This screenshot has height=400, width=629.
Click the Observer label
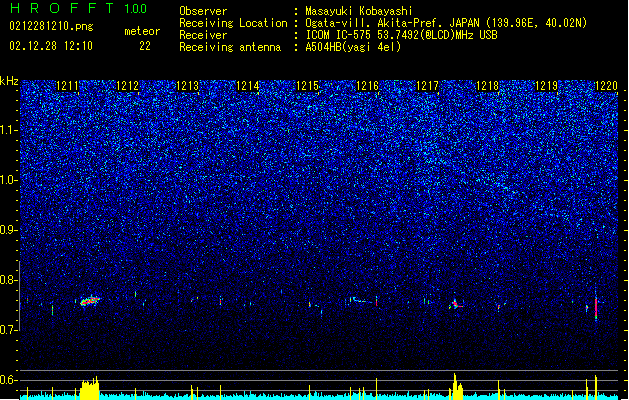click(x=203, y=11)
